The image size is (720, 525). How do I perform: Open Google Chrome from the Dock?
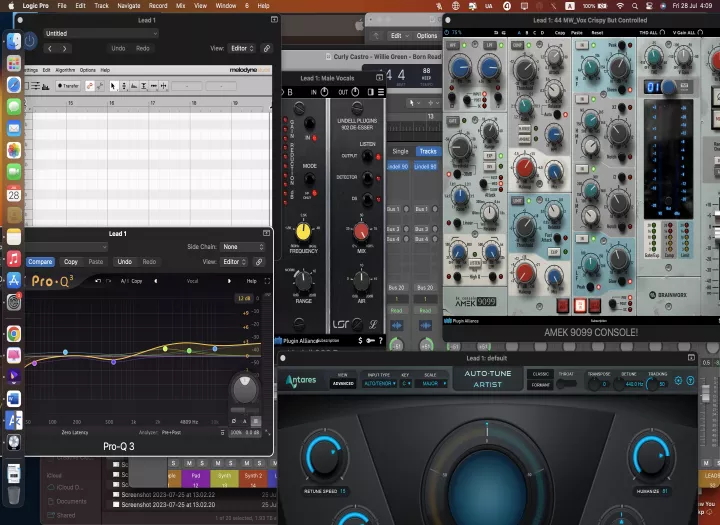coord(14,334)
